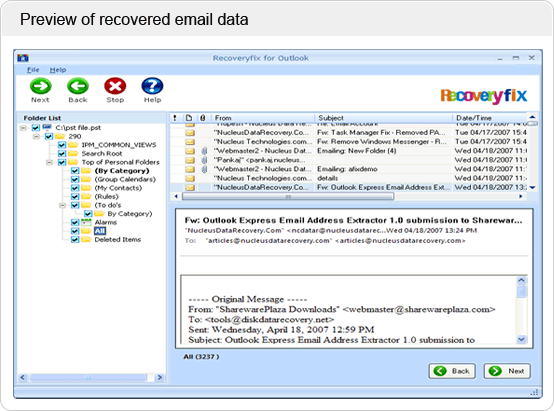Click attachment icon of Emailing afixdemo email
Image resolution: width=554 pixels, height=411 pixels.
point(204,169)
